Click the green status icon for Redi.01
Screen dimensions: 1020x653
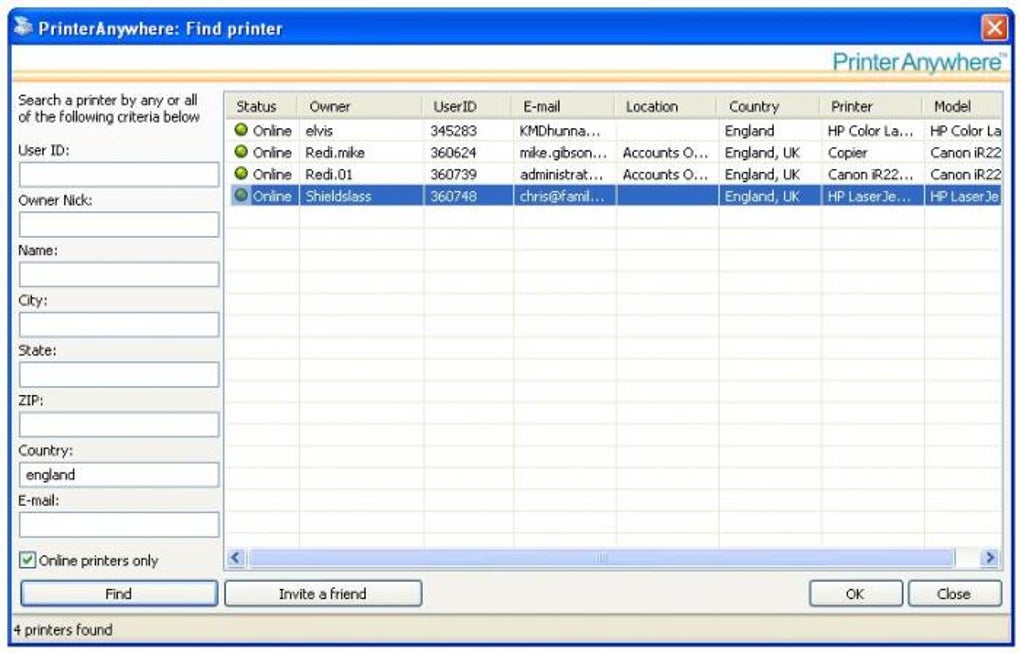[x=241, y=173]
